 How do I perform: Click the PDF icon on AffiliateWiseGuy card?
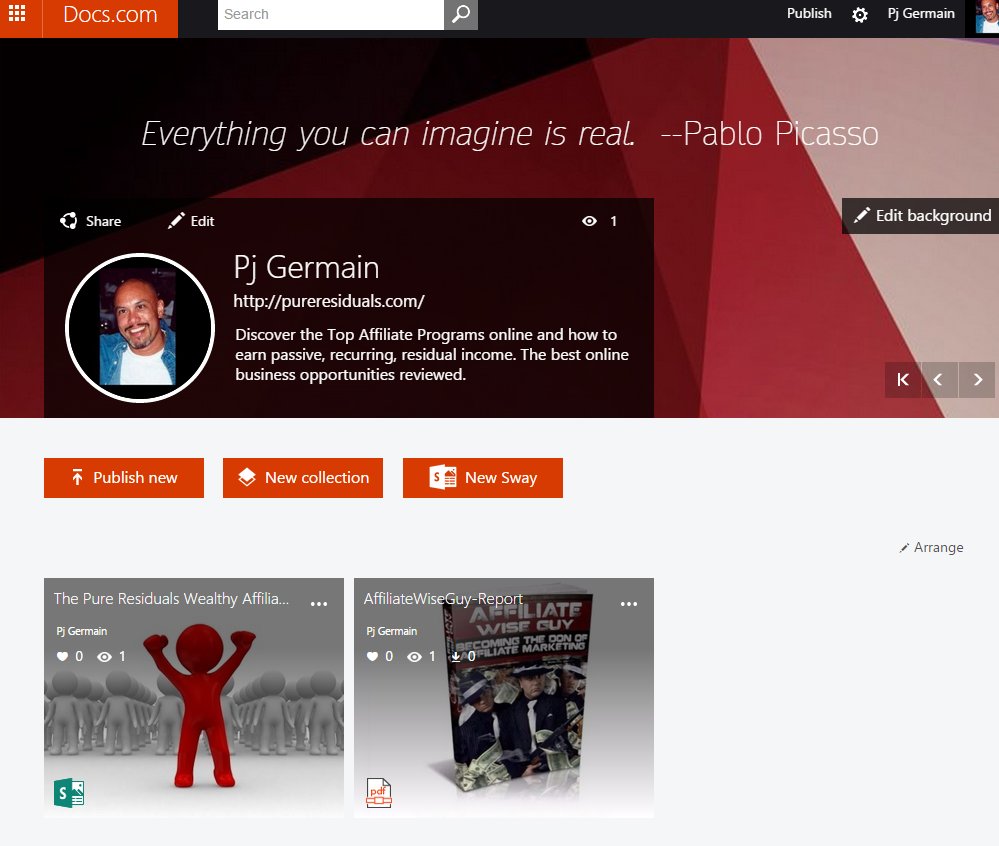coord(378,794)
